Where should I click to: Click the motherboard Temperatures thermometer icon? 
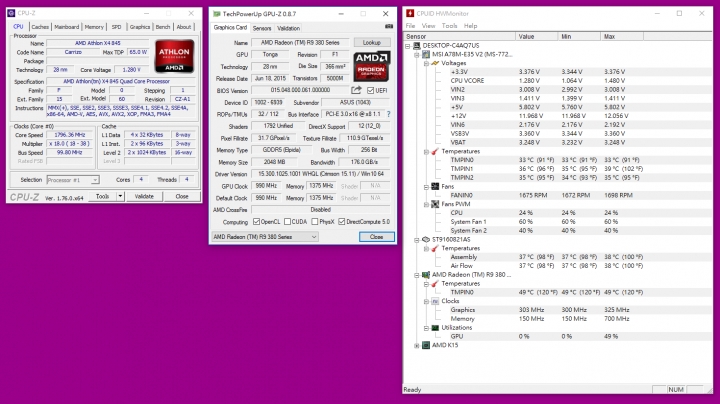pyautogui.click(x=435, y=151)
